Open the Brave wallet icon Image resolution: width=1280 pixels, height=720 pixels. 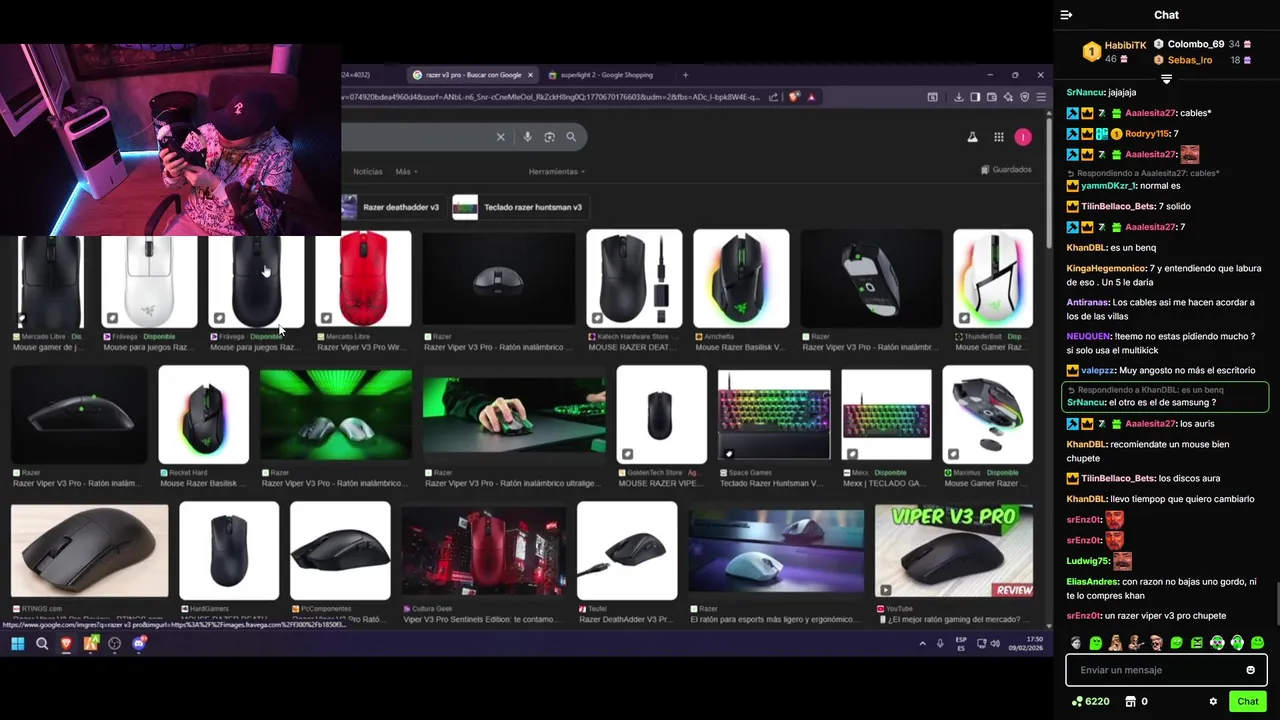click(x=992, y=97)
